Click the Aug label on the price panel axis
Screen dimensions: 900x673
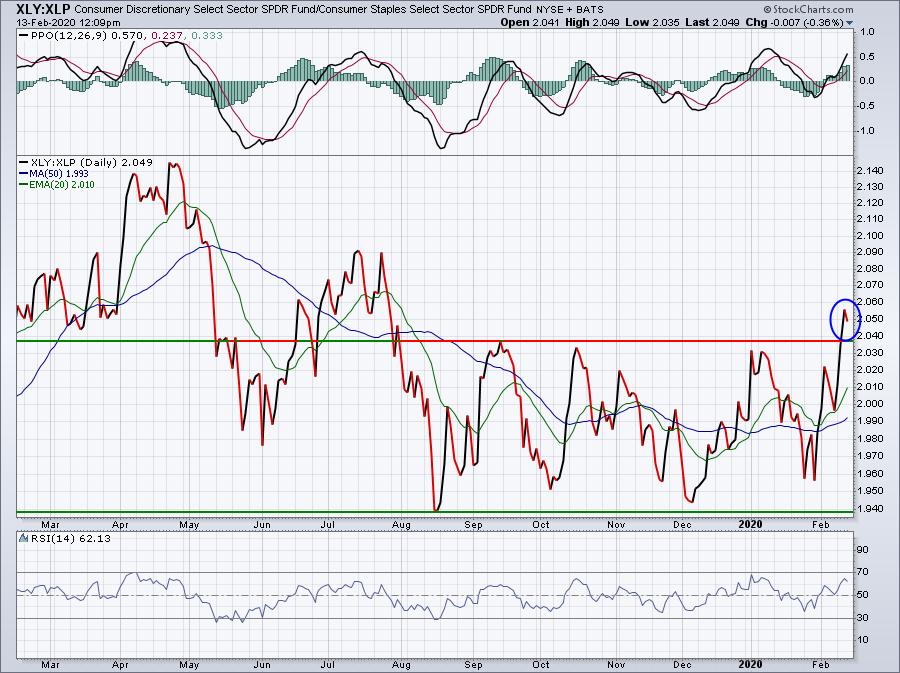coord(402,522)
